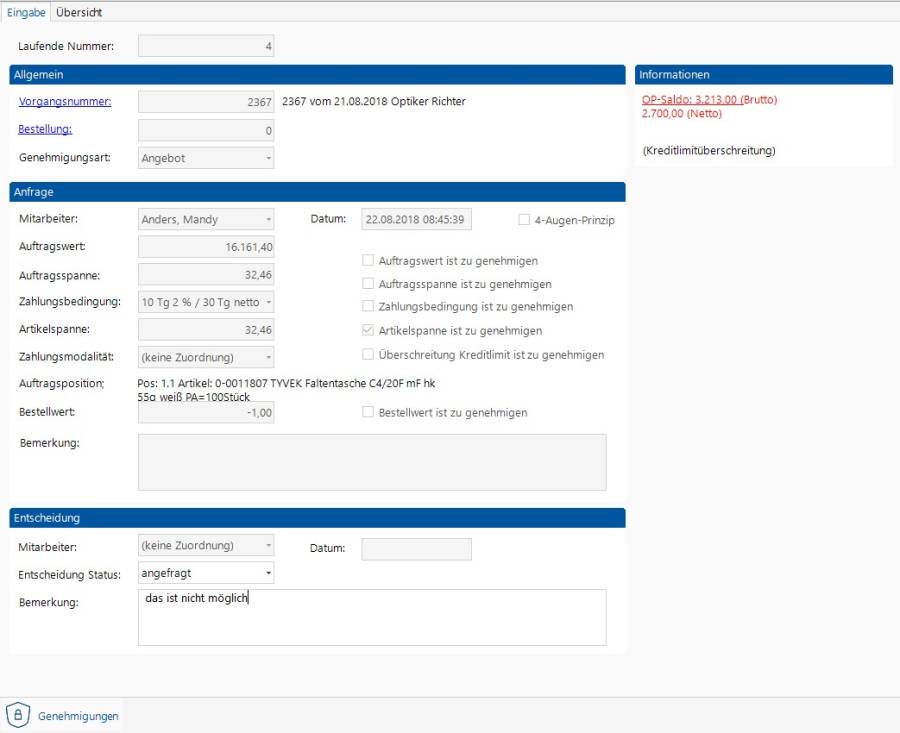Select the Eingabe tab
The width and height of the screenshot is (900, 733).
click(x=26, y=13)
